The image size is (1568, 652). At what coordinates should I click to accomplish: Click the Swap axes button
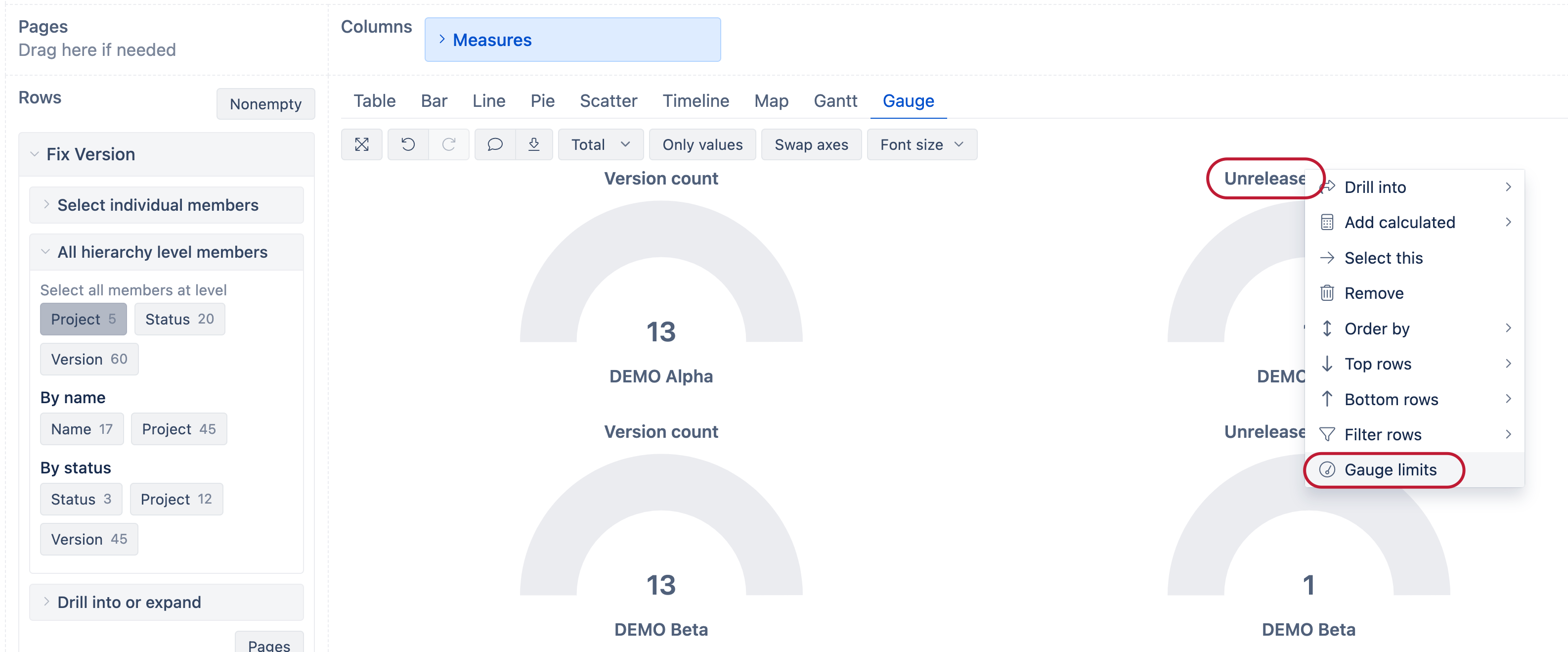point(811,144)
